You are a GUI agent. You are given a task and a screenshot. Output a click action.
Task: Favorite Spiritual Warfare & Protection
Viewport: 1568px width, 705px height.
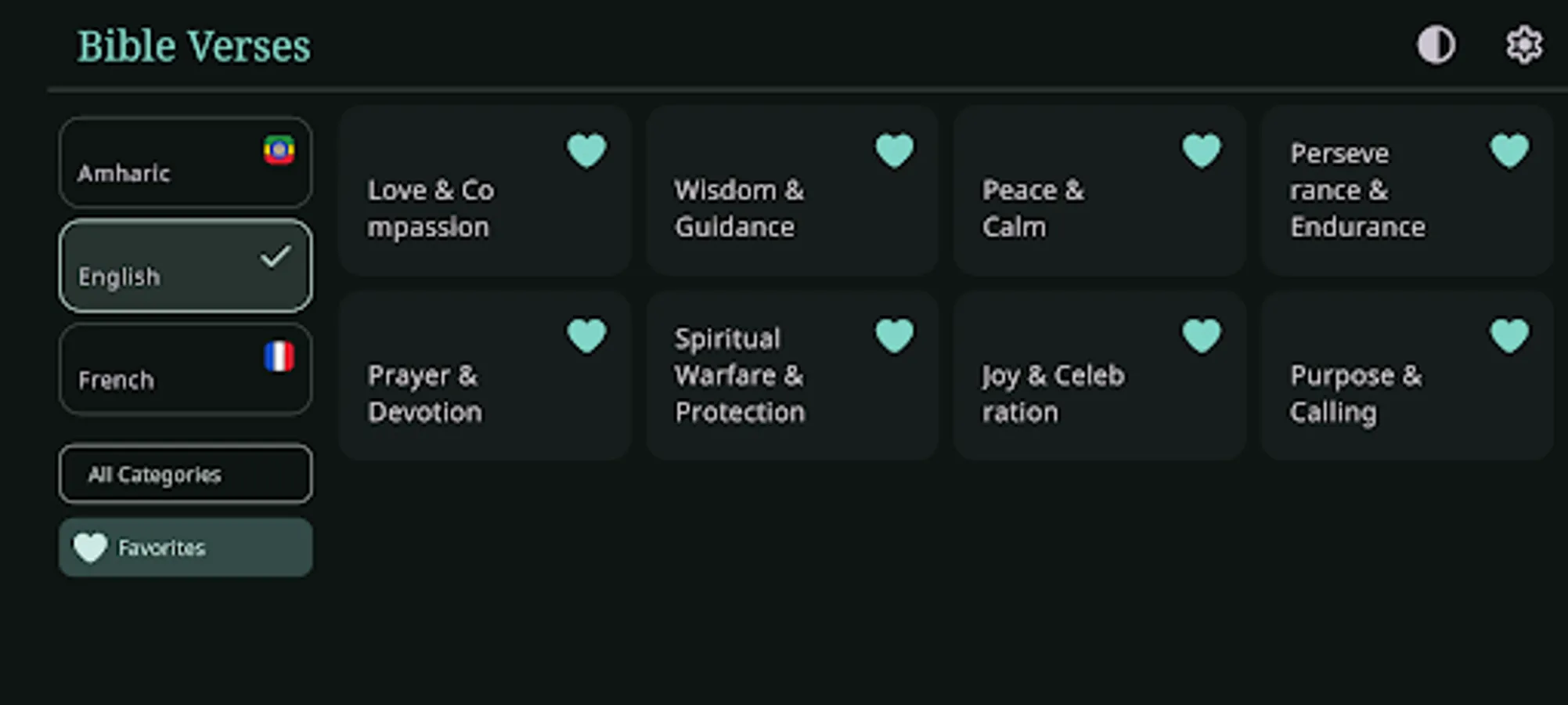(895, 335)
